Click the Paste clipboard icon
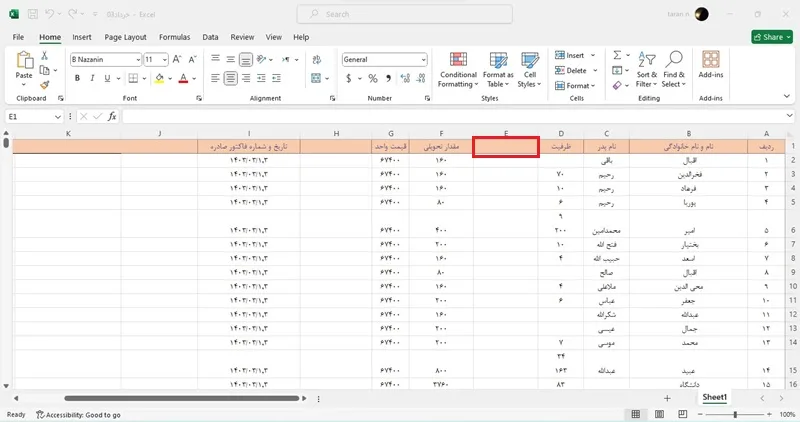 click(x=24, y=60)
